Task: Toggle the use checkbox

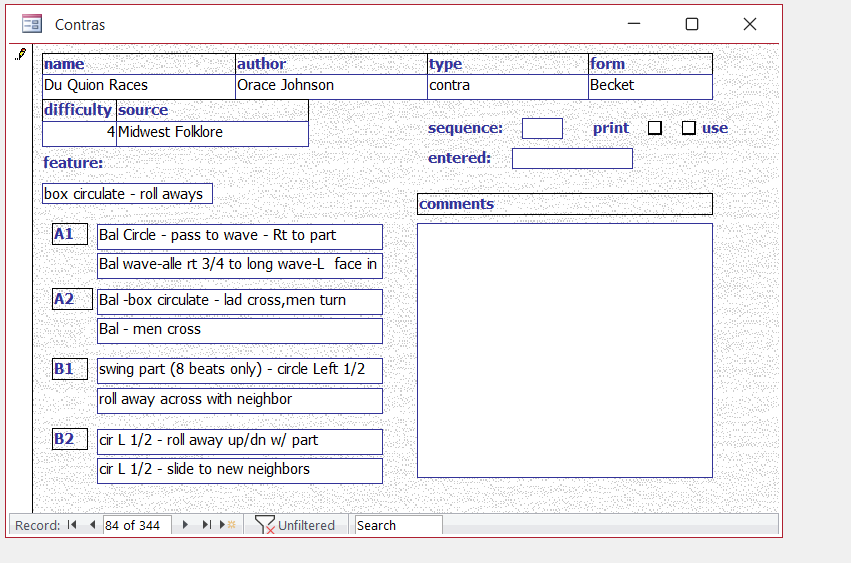Action: [x=689, y=128]
